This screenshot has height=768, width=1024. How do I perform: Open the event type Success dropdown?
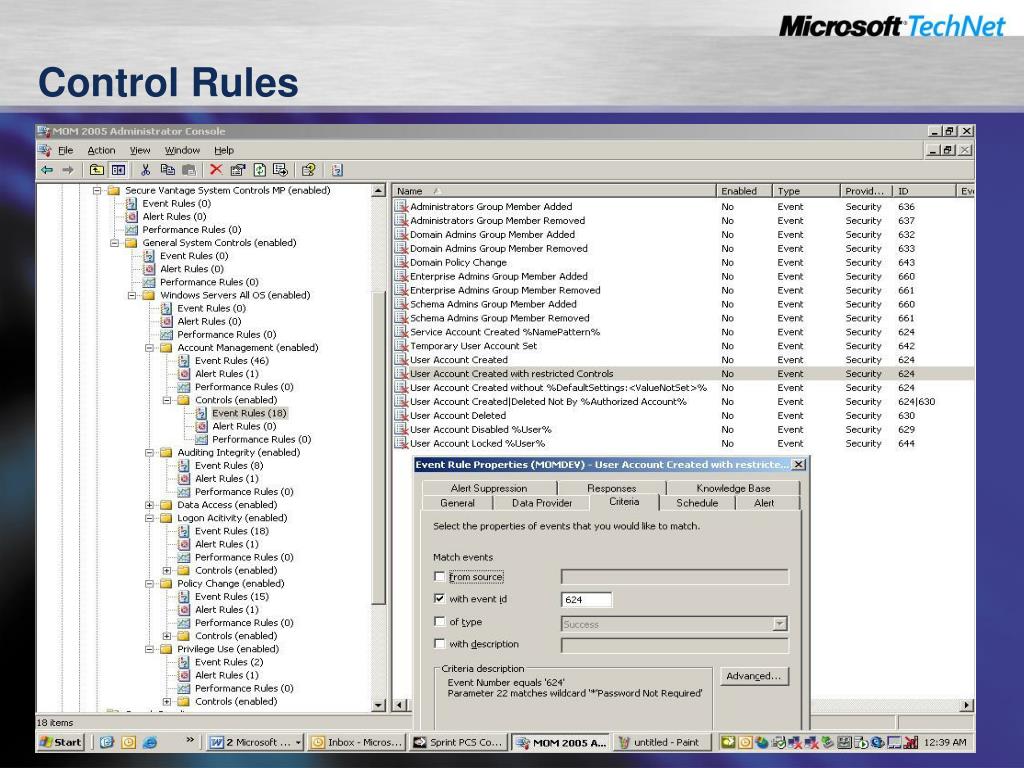click(x=779, y=624)
